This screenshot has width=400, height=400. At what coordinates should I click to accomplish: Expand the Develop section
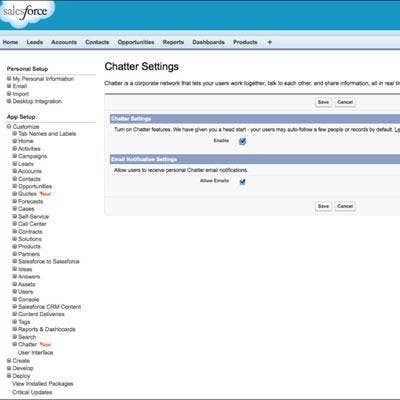click(x=9, y=368)
